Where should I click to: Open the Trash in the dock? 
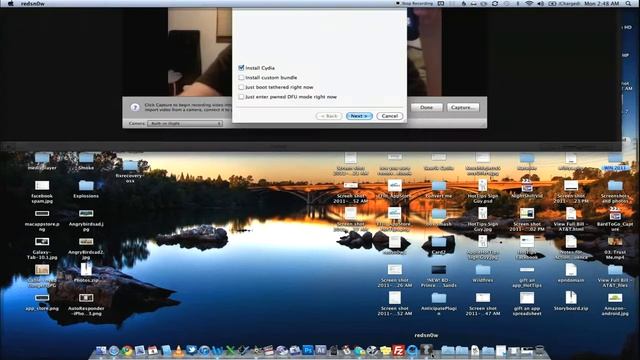pyautogui.click(x=540, y=350)
